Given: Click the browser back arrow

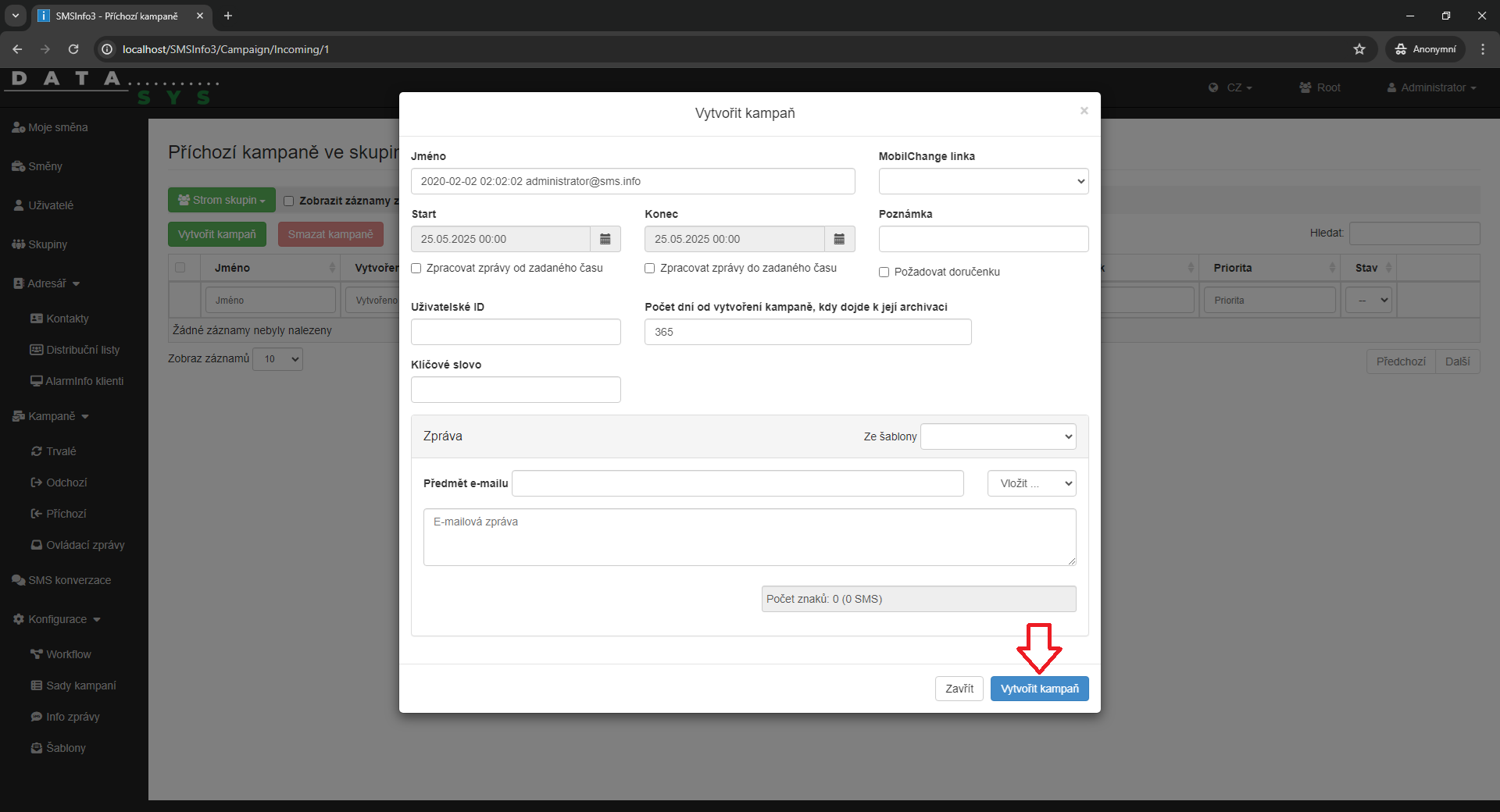Looking at the screenshot, I should click(x=17, y=49).
